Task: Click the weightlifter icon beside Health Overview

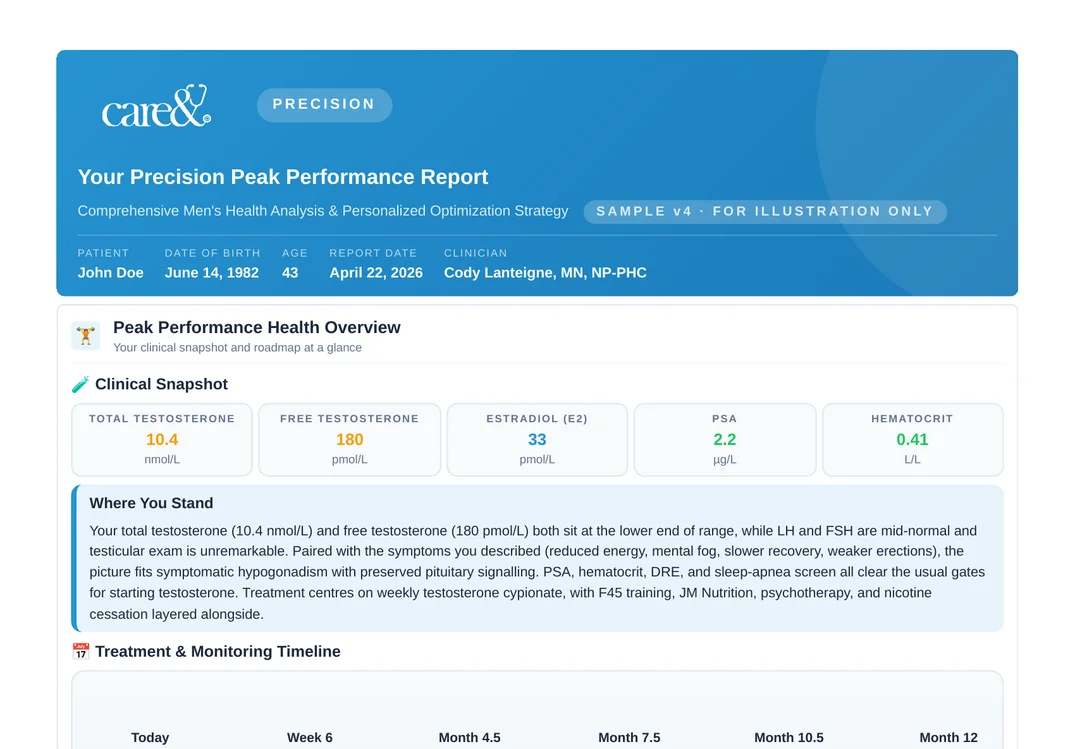Action: 86,335
